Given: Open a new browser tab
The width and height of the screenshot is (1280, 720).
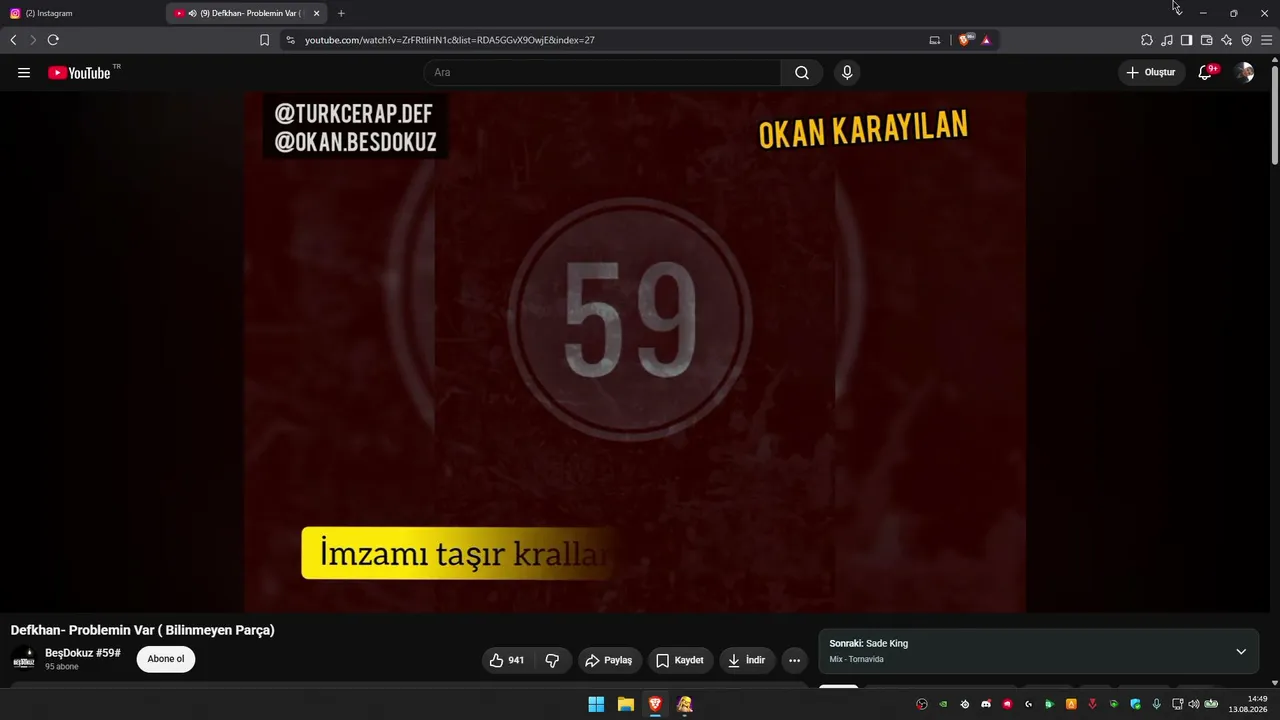Looking at the screenshot, I should [341, 13].
